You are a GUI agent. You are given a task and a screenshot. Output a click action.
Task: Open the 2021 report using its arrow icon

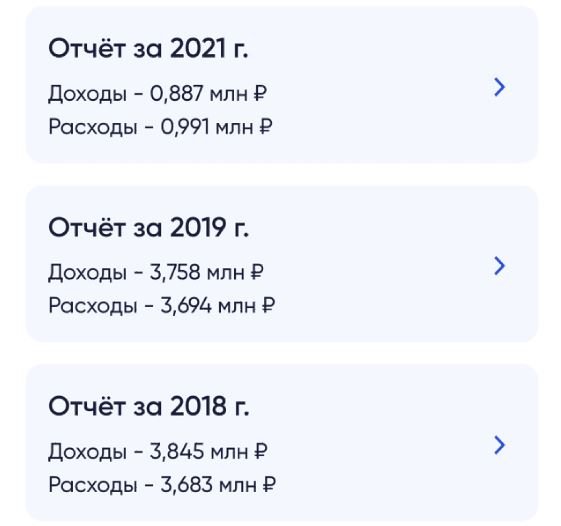[499, 87]
